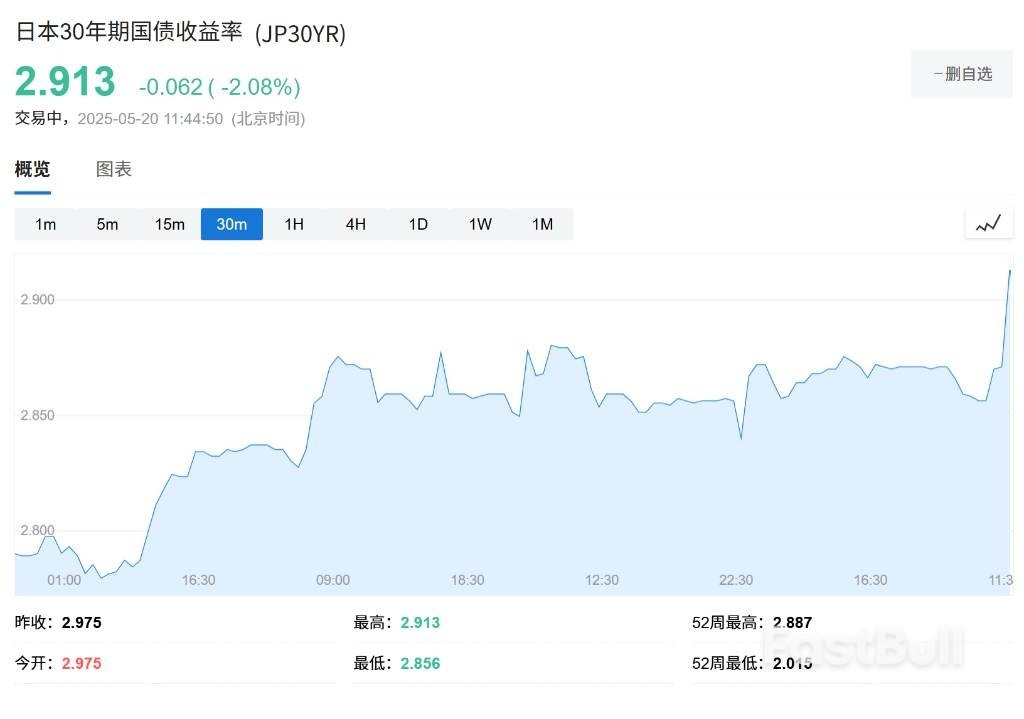Click the 日本30年期国债收益率 title
Screen dimensions: 1024x719
coord(129,32)
